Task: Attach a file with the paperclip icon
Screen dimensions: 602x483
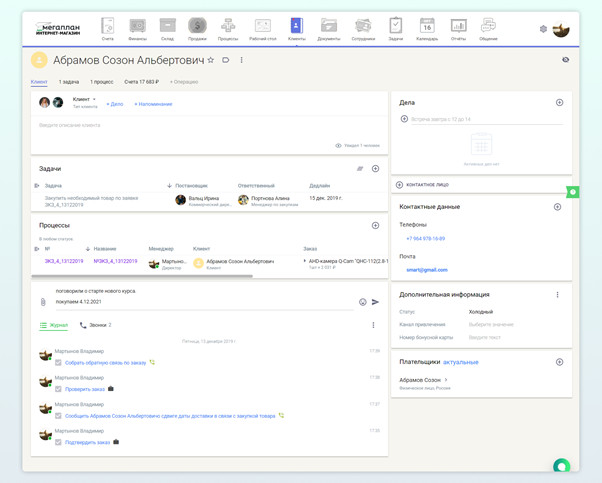Action: coord(43,302)
